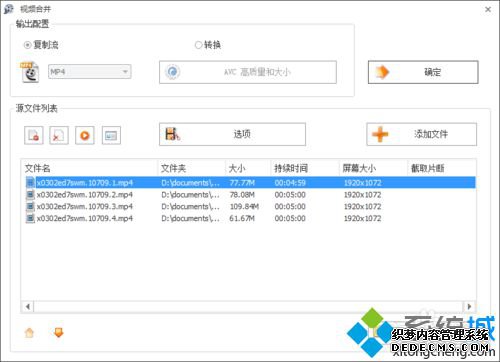Click the video icon of 10709.2.mp4 row
The image size is (500, 362).
point(30,195)
